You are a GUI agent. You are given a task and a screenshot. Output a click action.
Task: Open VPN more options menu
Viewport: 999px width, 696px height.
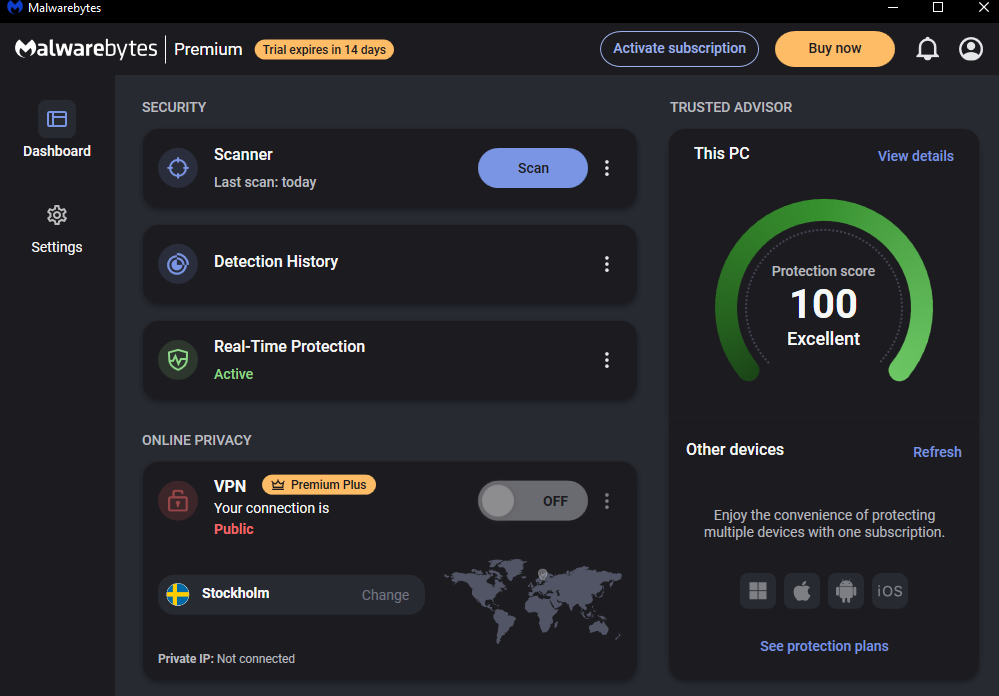click(606, 501)
